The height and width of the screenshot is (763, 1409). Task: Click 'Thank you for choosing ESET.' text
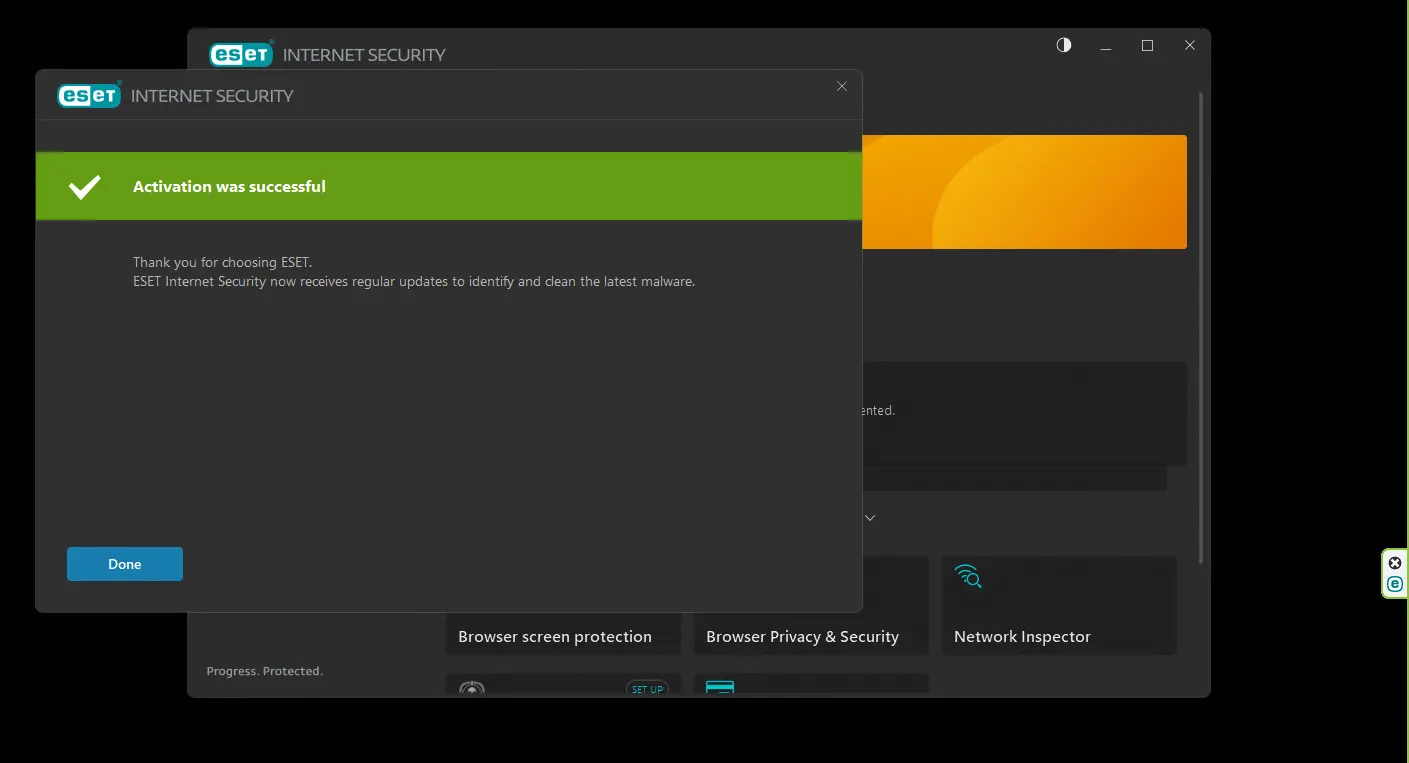click(223, 262)
